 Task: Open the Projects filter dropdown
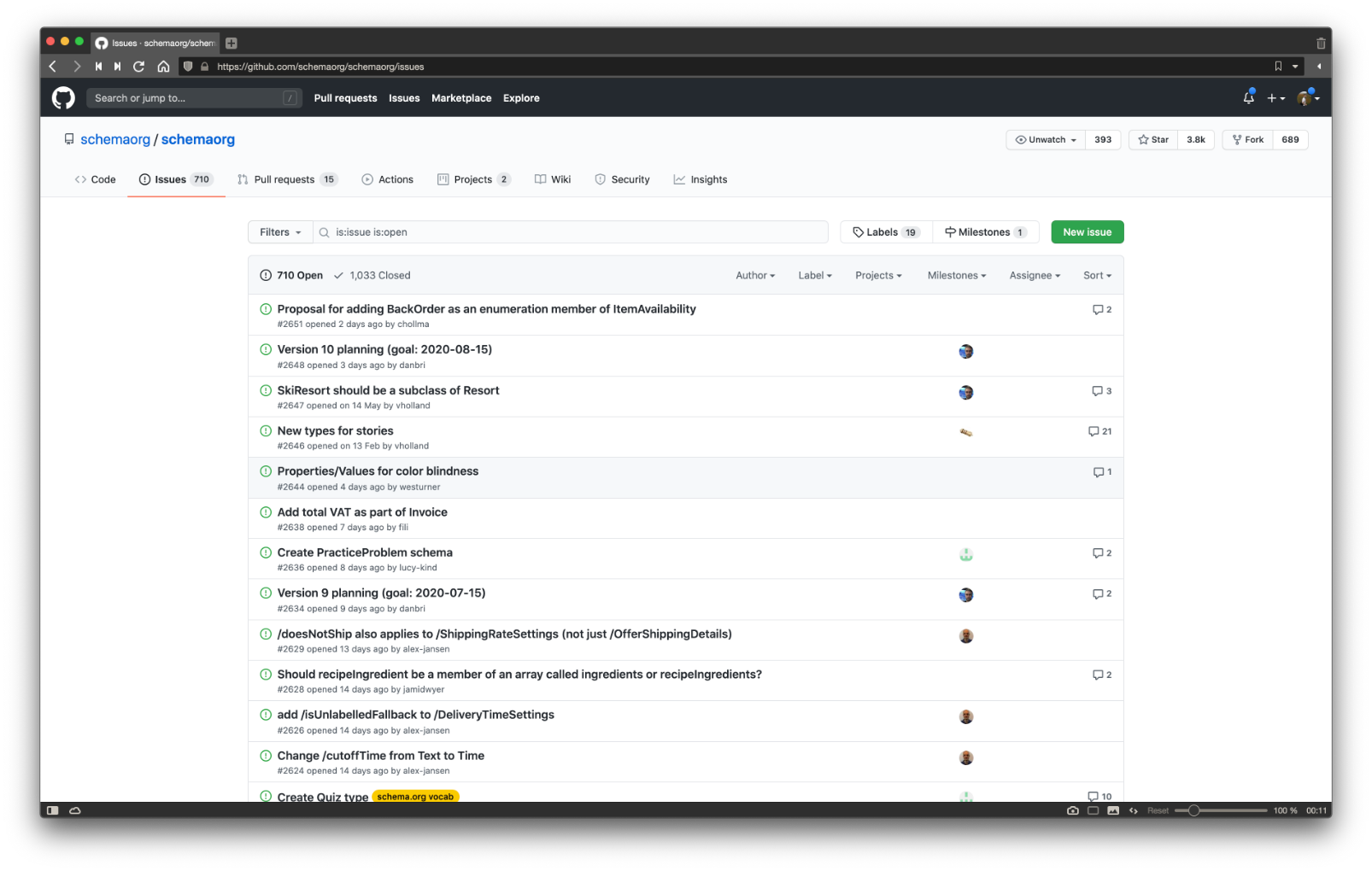pyautogui.click(x=878, y=275)
